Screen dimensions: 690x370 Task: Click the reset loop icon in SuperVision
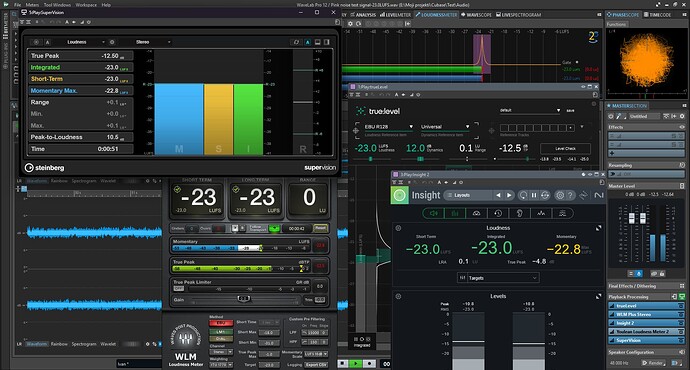tap(296, 42)
